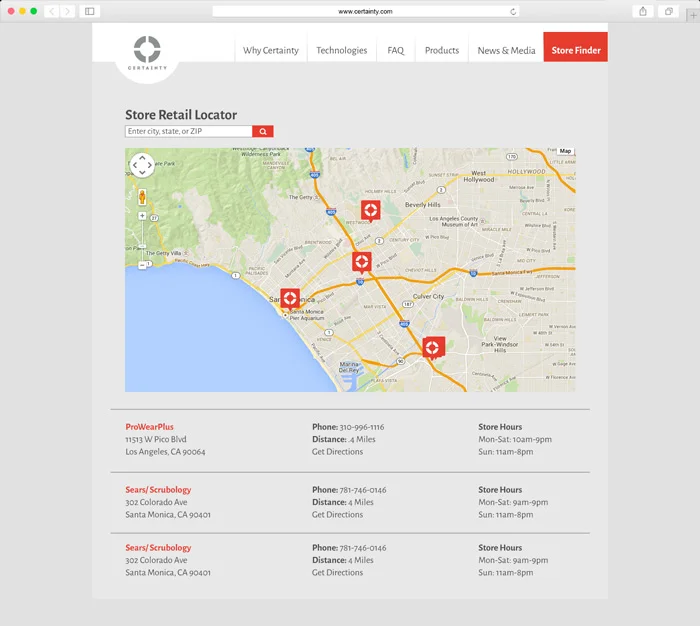The width and height of the screenshot is (700, 626).
Task: Click the Certainty logo
Action: [147, 53]
